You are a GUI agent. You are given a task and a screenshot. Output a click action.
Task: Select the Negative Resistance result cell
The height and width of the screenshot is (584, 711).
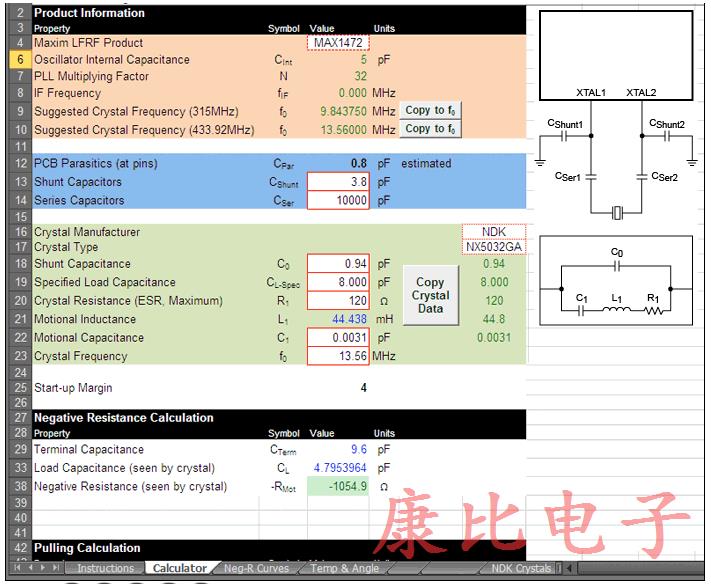click(x=338, y=486)
